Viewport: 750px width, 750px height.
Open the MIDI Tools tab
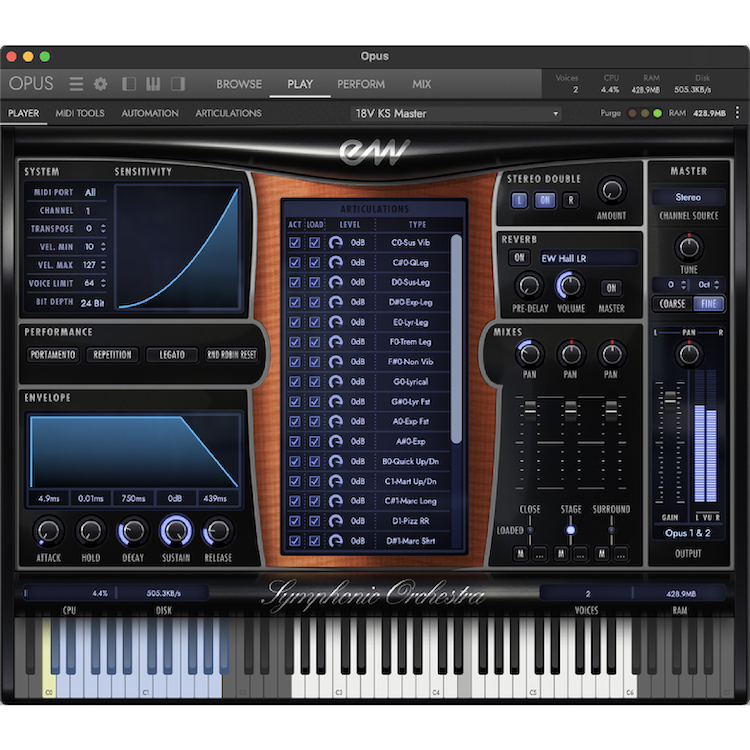[80, 113]
